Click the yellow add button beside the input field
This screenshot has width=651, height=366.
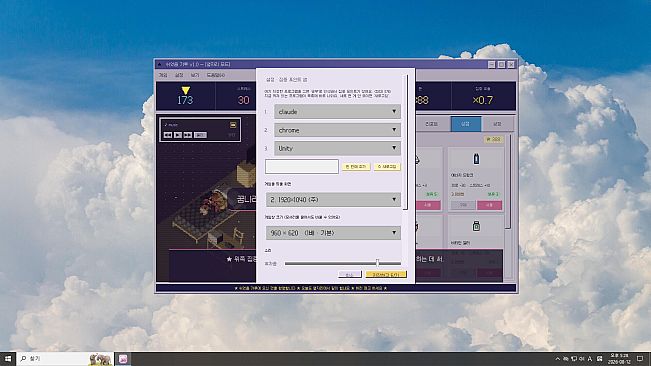(356, 166)
